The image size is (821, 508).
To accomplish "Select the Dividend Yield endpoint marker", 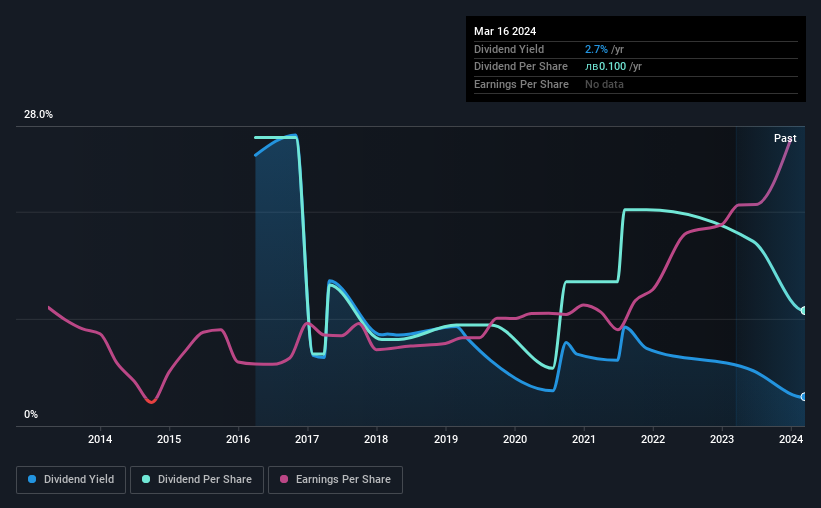I will pyautogui.click(x=804, y=397).
